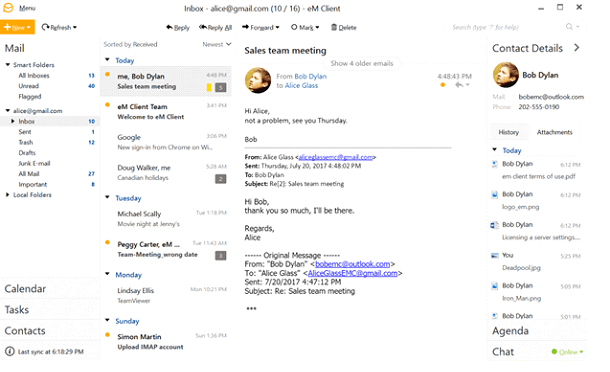Switch to the Calendar section
This screenshot has height=372, width=610.
click(25, 289)
